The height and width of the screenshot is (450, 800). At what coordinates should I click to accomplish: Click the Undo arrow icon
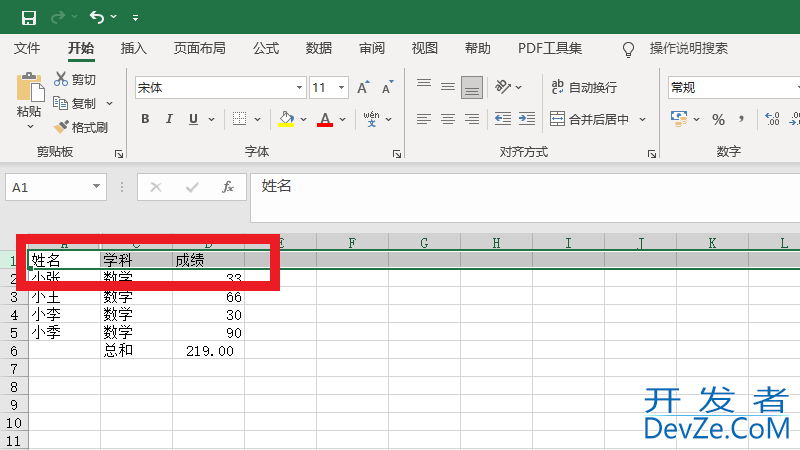[x=97, y=17]
